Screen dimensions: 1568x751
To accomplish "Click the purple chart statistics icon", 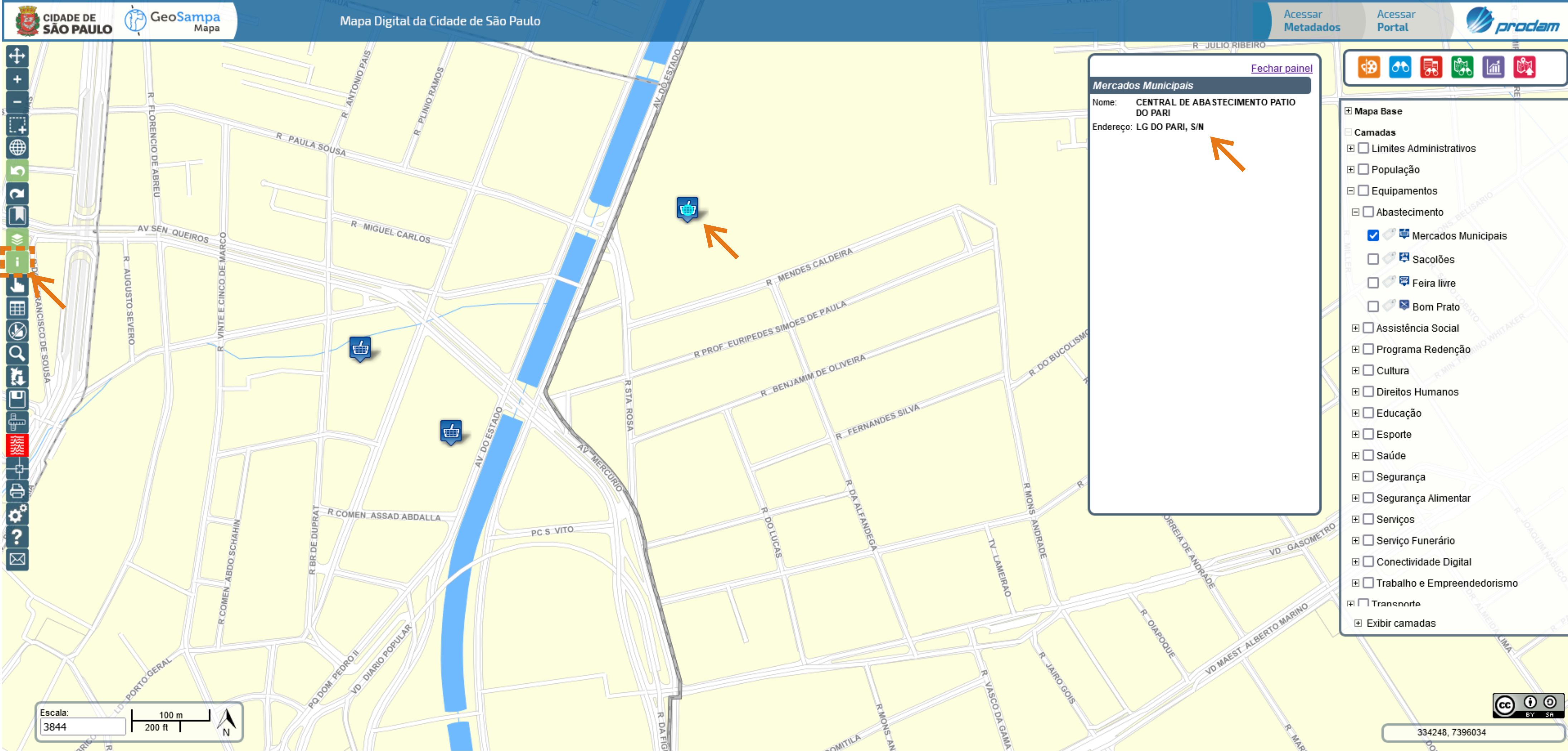I will click(1493, 67).
